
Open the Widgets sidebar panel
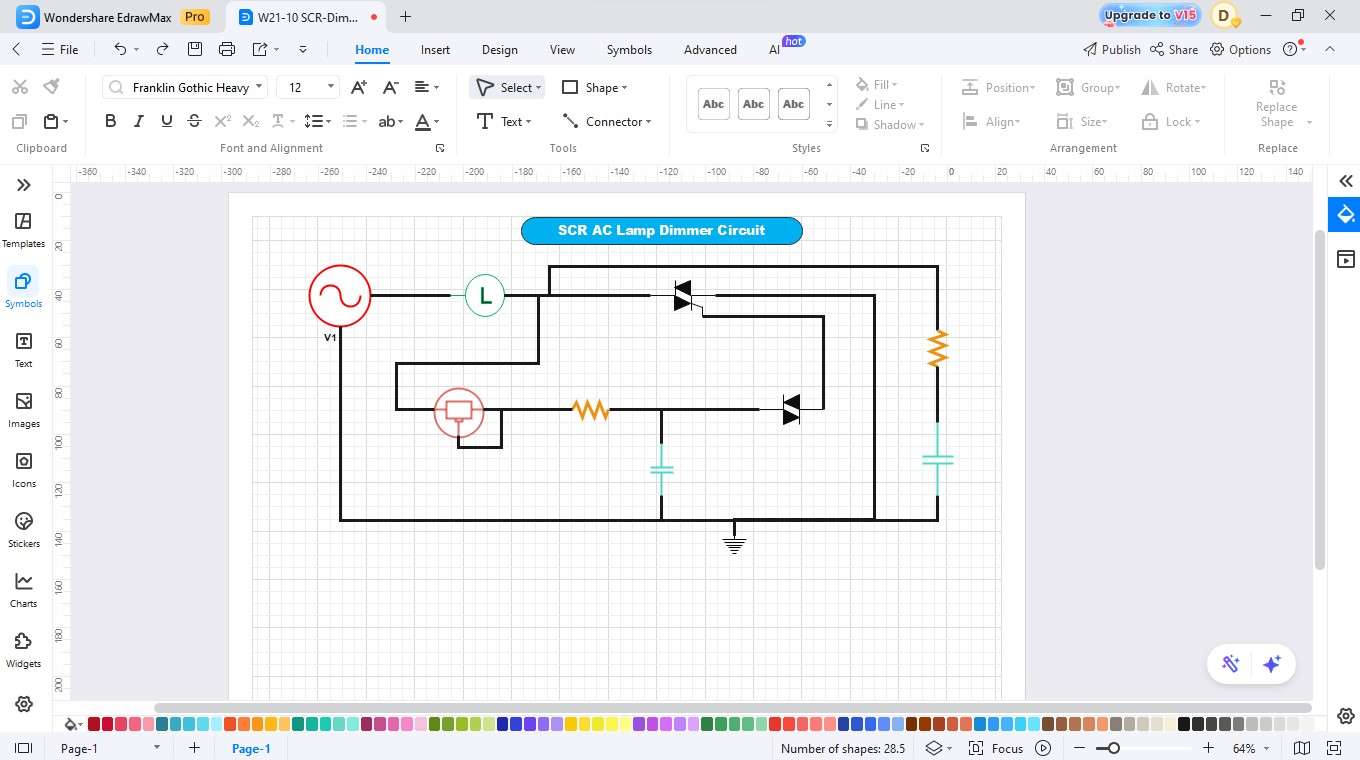pos(23,649)
